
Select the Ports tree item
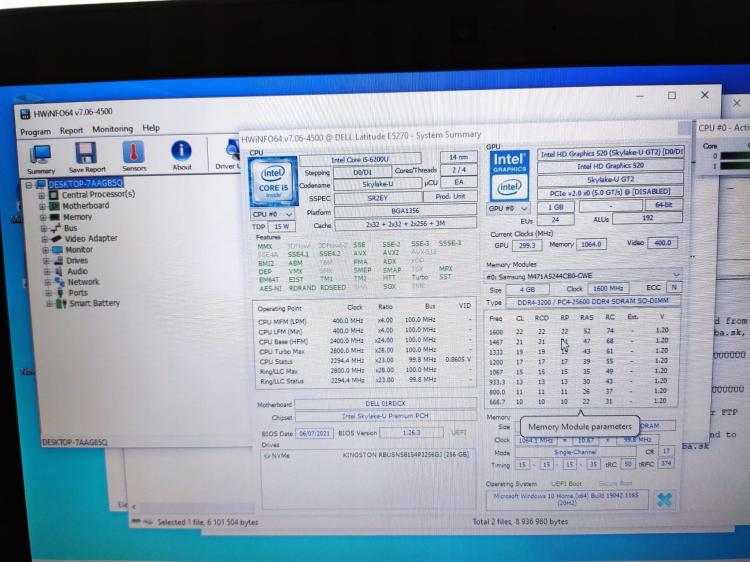coord(78,292)
